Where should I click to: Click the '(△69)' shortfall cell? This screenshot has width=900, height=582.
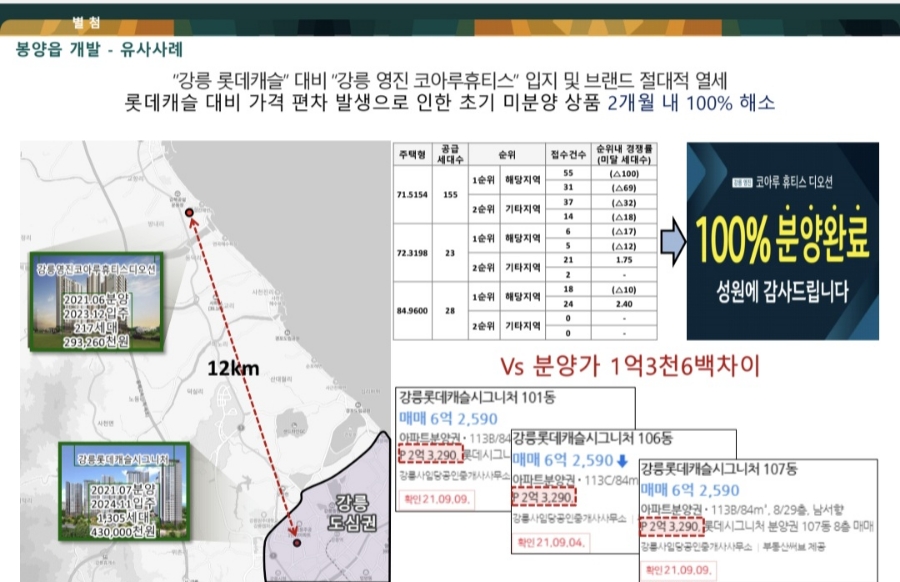(x=624, y=188)
